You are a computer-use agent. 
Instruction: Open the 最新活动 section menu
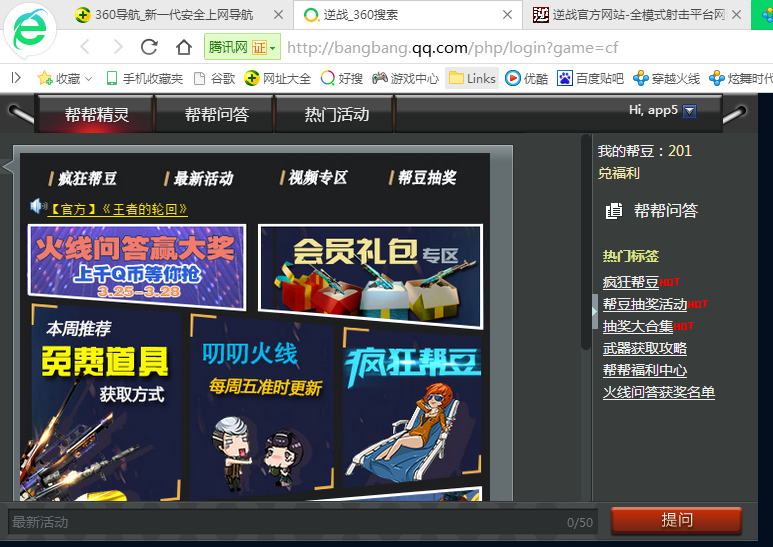point(199,178)
